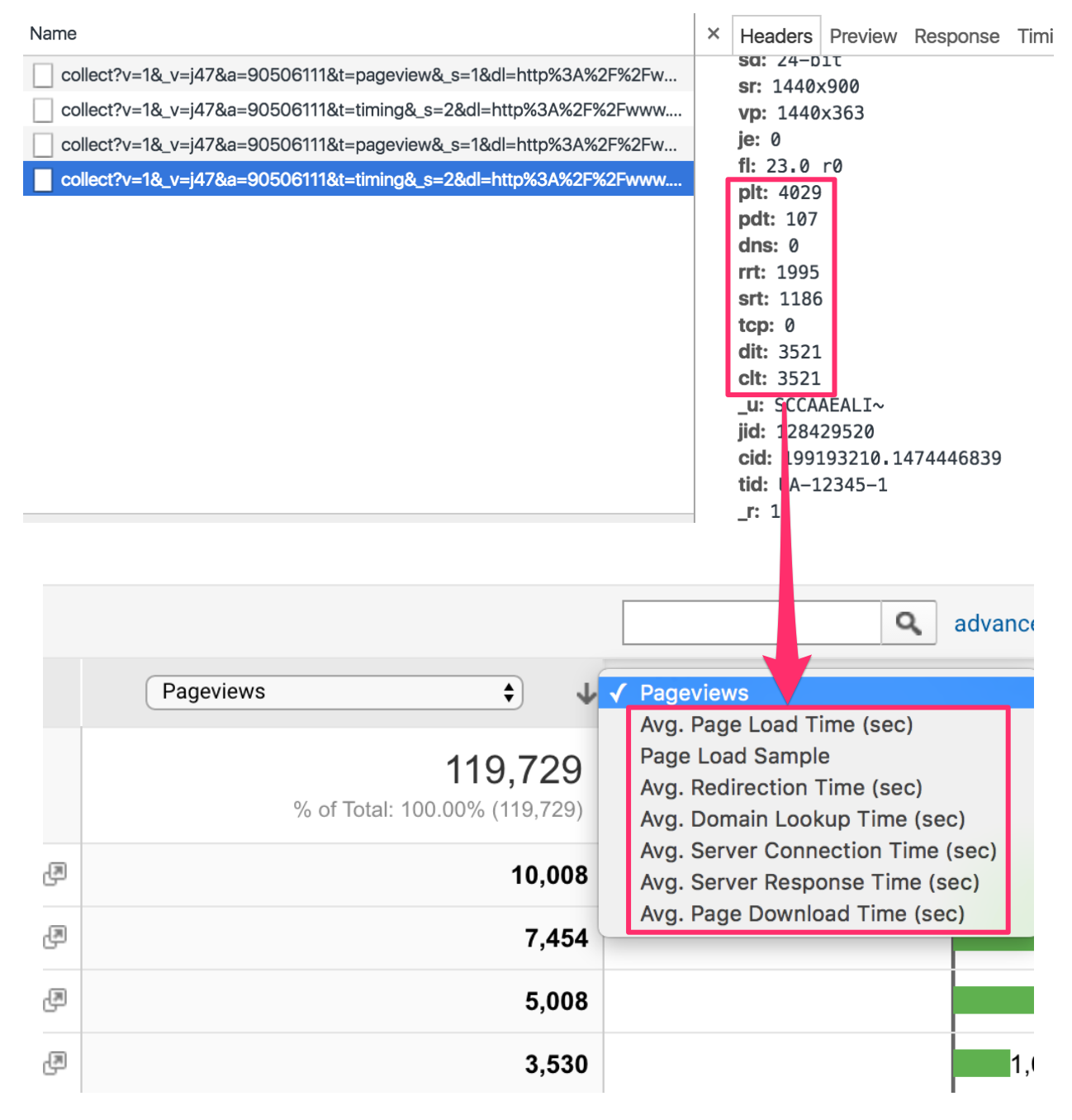
Task: Open external link icon beside 7,454 row
Action: (x=55, y=937)
